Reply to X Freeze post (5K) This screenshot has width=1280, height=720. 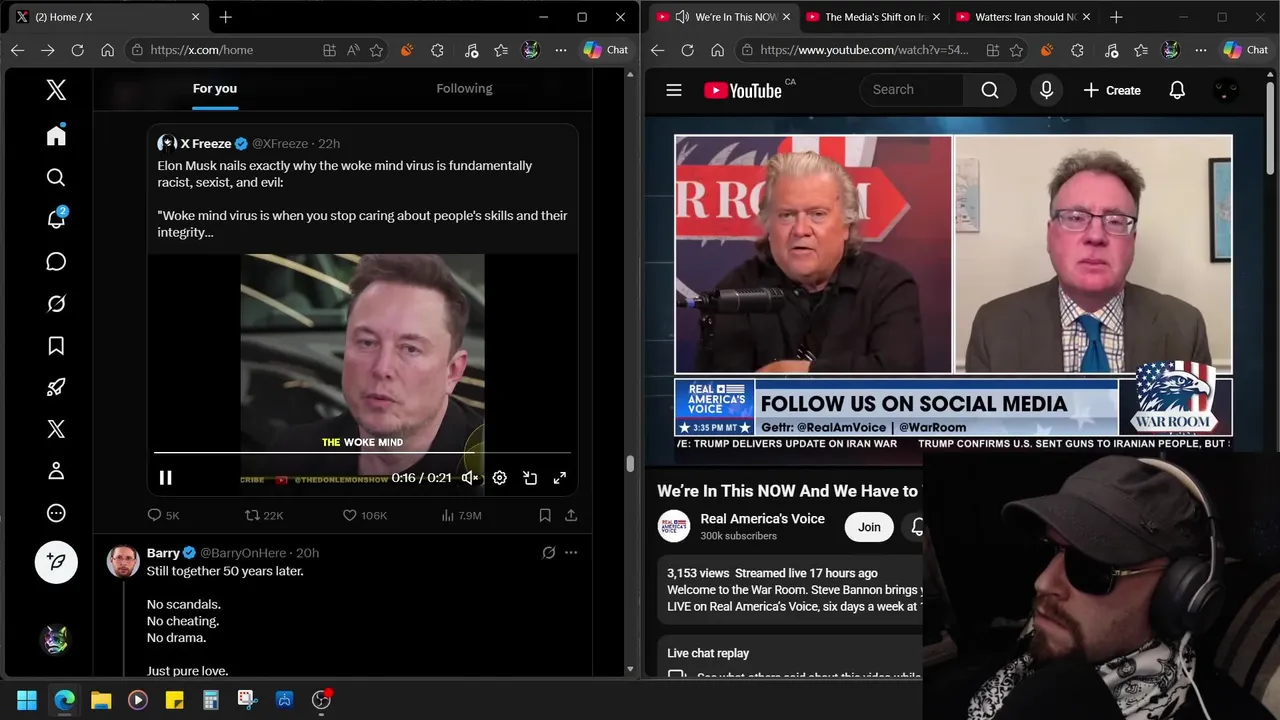(x=163, y=515)
